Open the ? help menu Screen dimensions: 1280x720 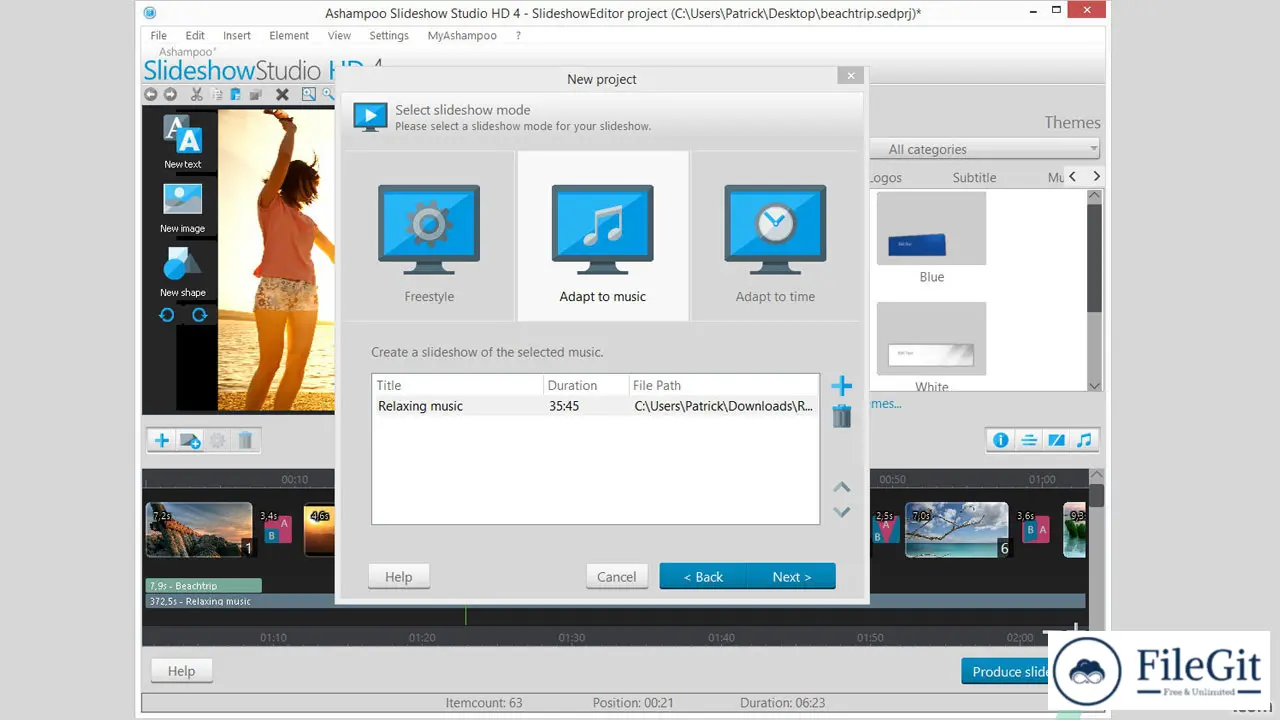[x=518, y=35]
